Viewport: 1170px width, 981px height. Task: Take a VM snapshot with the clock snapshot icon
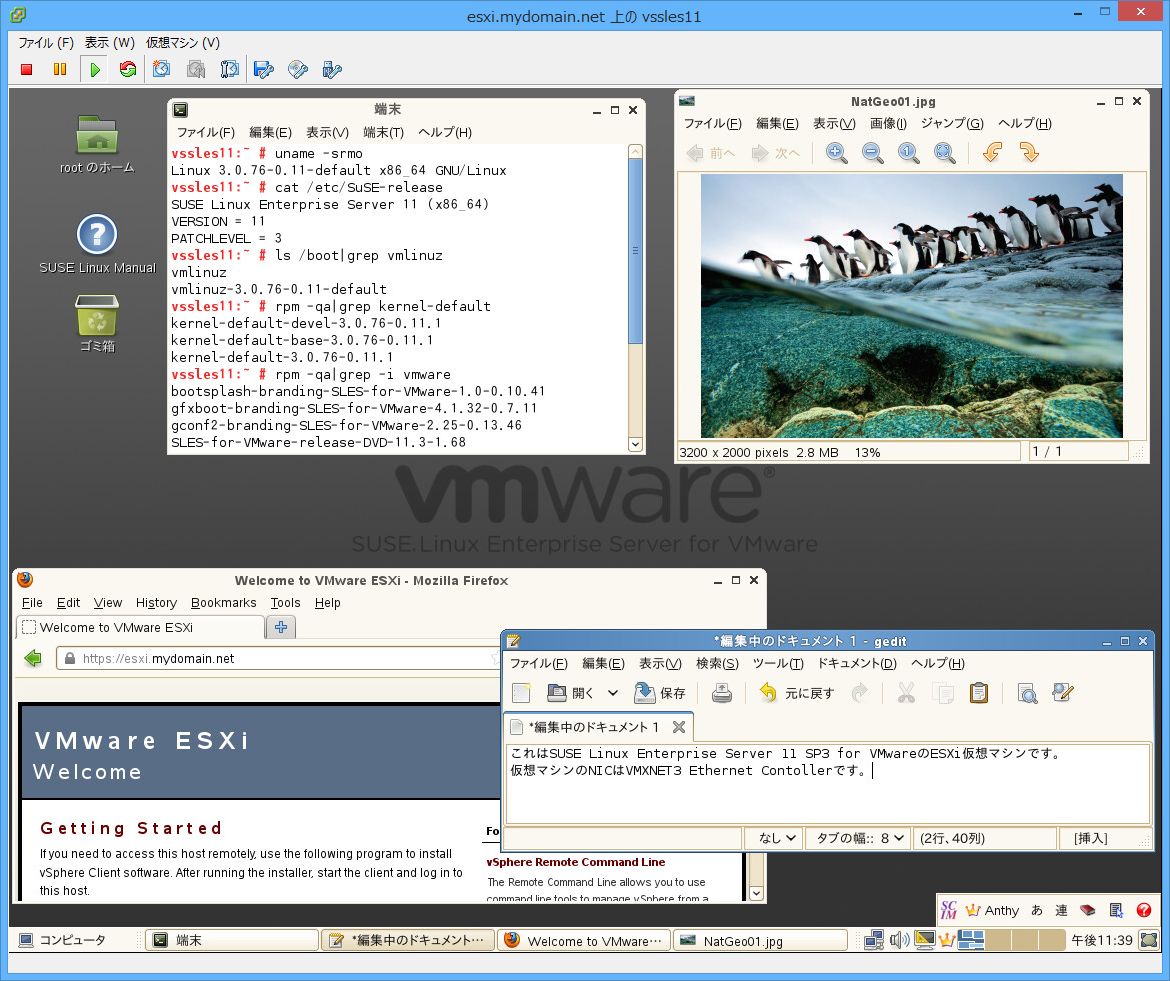(x=161, y=69)
